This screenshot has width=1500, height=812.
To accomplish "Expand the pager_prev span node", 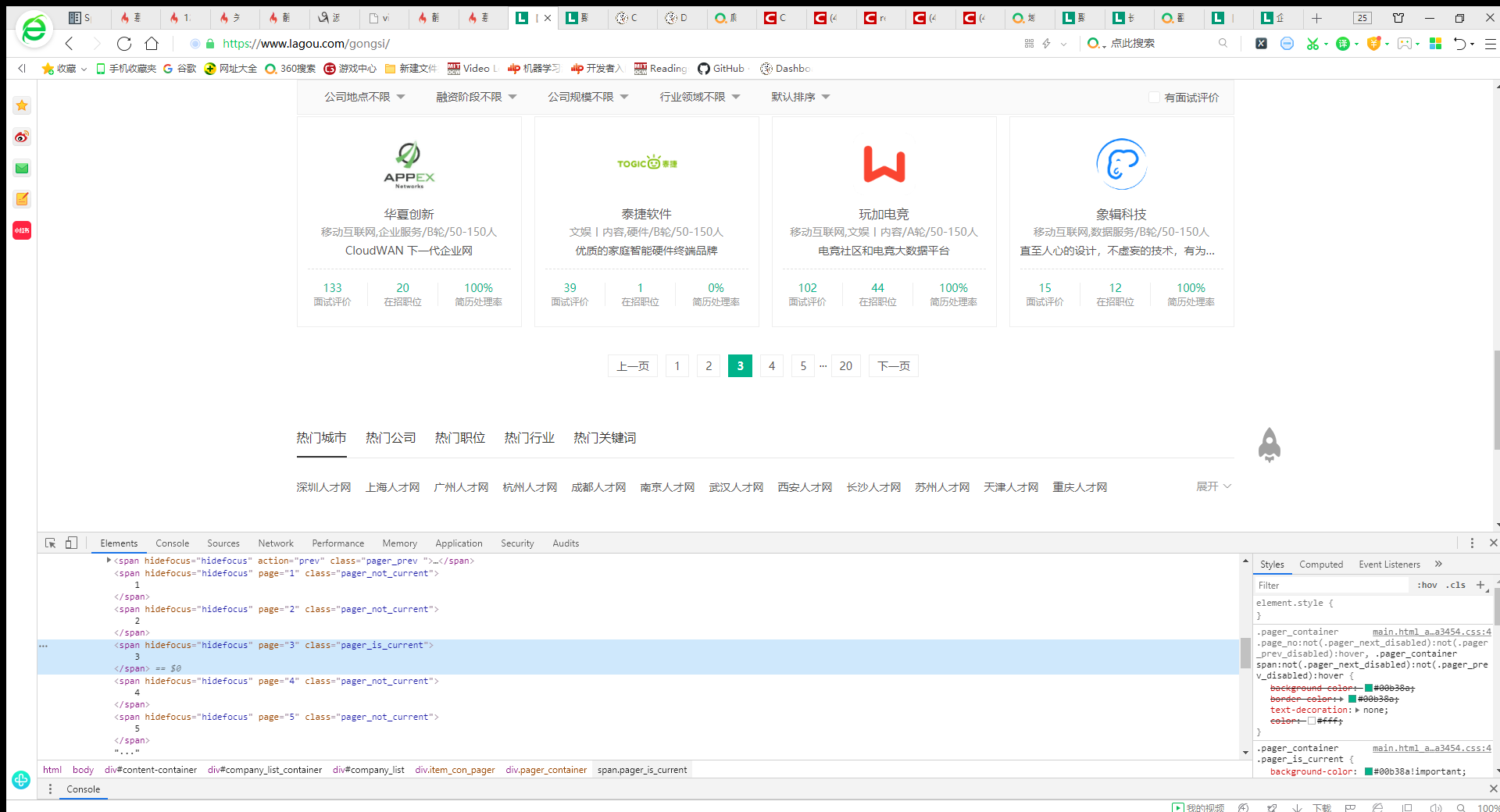I will coord(109,561).
